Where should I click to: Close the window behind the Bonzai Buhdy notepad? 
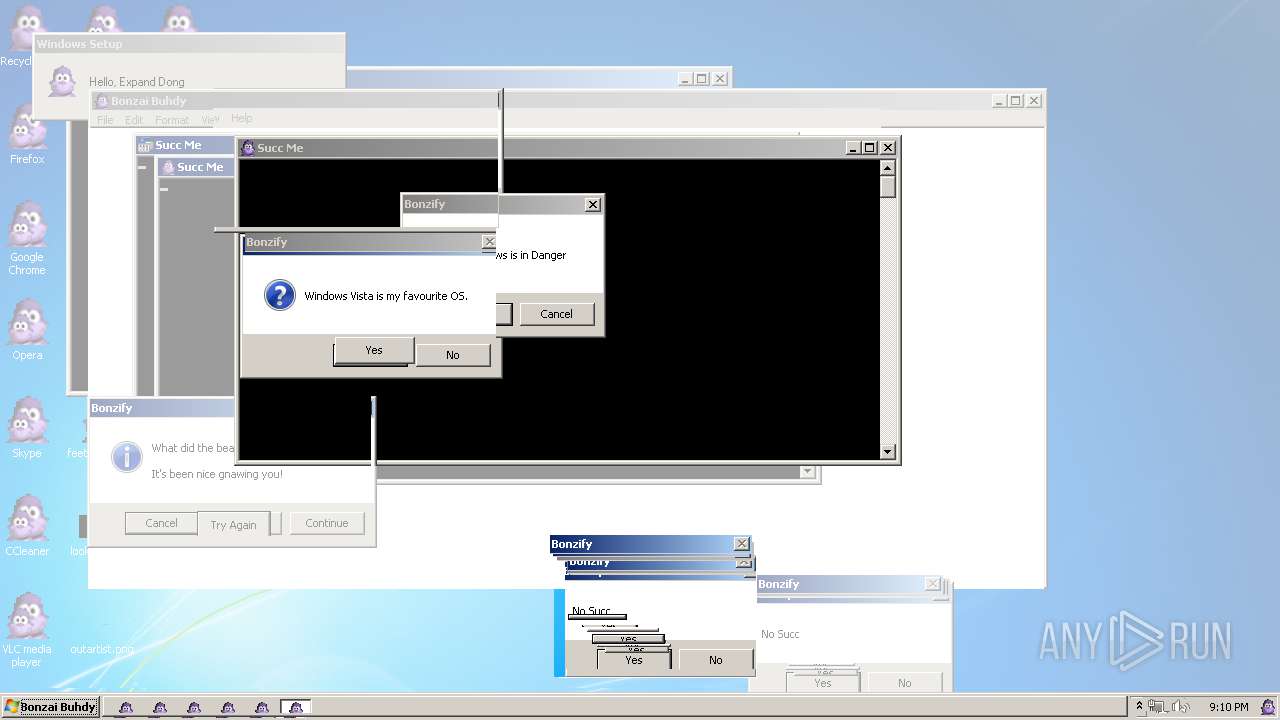720,79
